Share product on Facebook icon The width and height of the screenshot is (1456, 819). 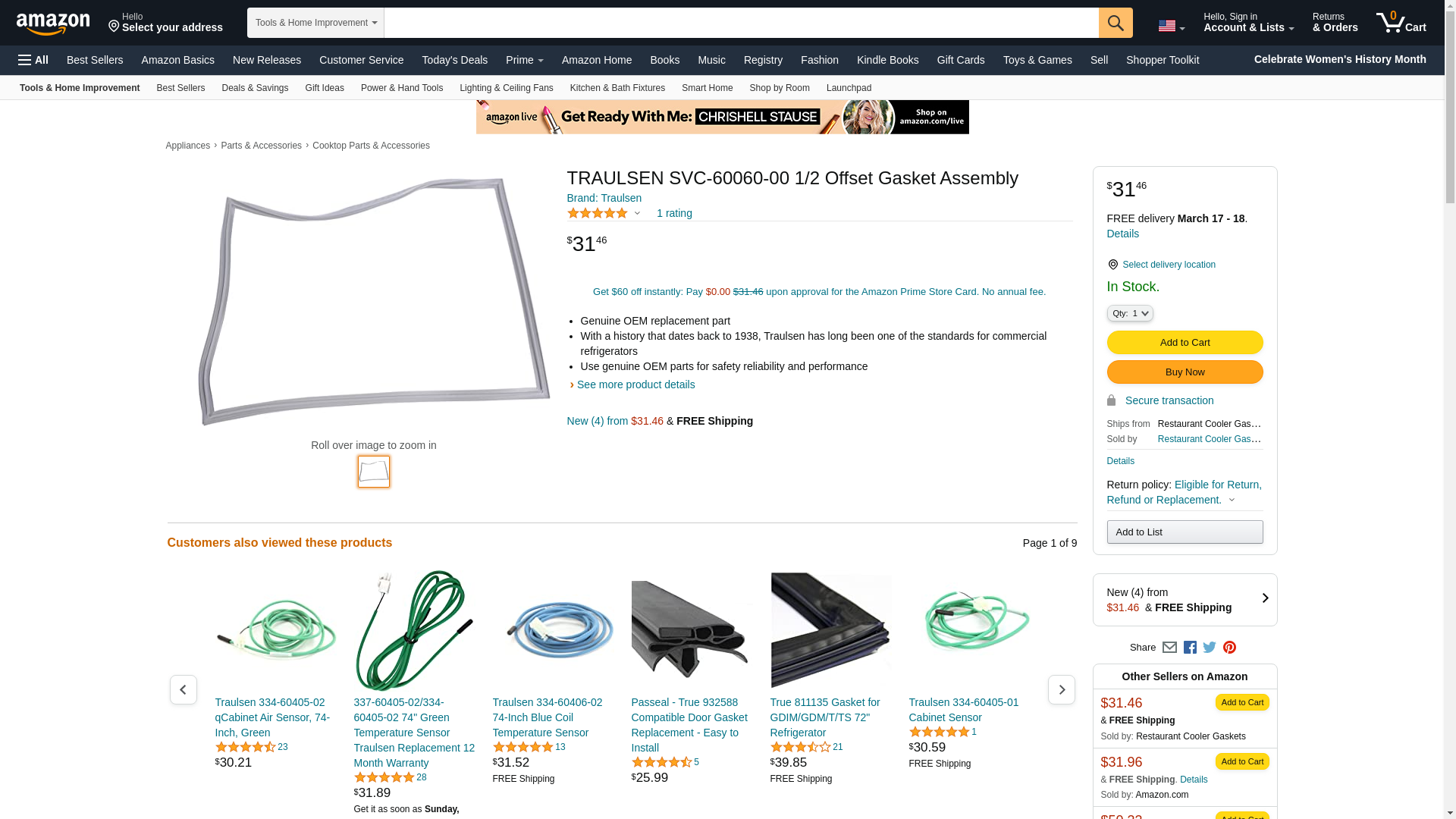click(x=1190, y=648)
